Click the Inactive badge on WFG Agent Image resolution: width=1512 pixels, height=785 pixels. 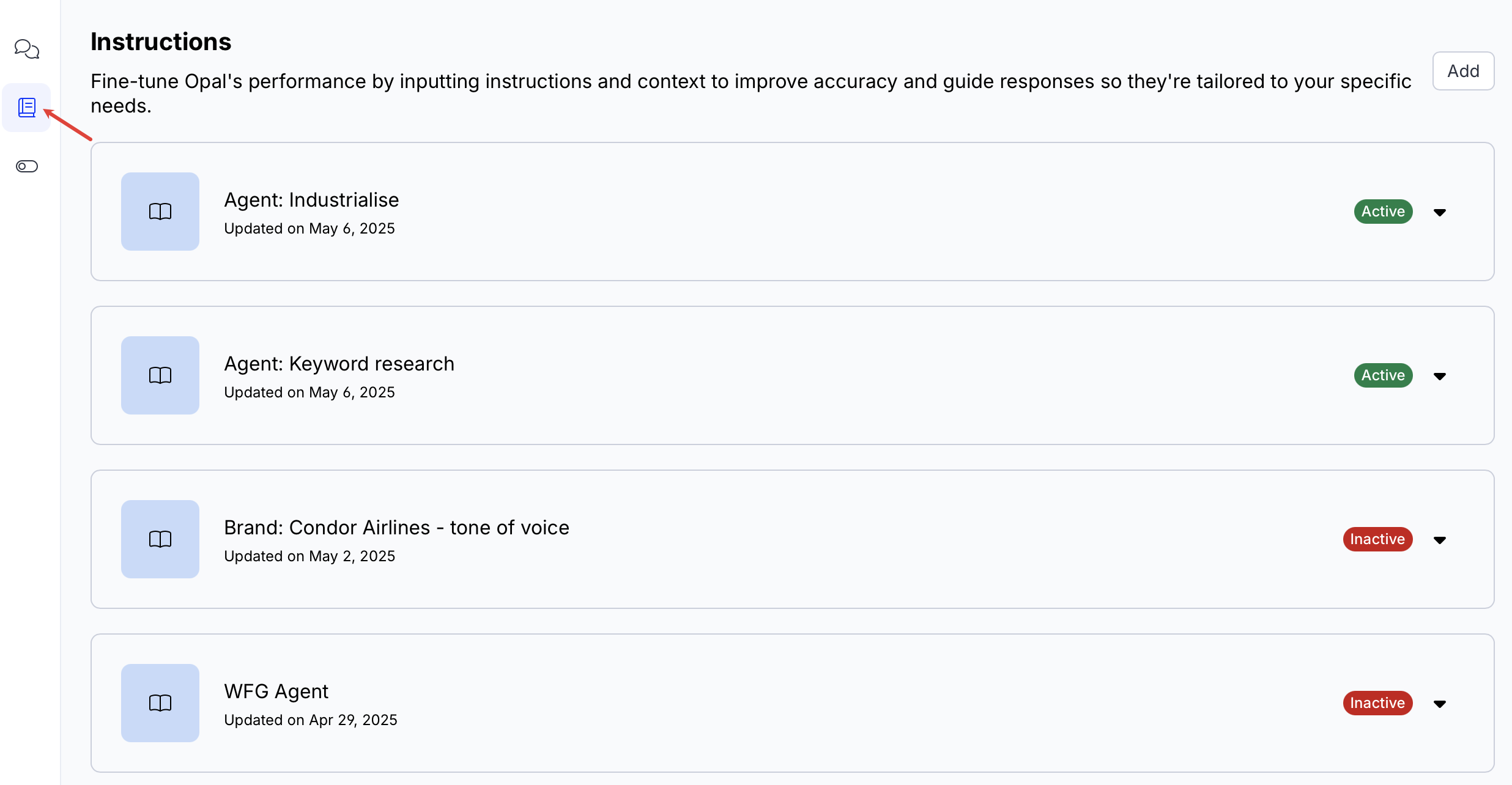click(x=1377, y=703)
